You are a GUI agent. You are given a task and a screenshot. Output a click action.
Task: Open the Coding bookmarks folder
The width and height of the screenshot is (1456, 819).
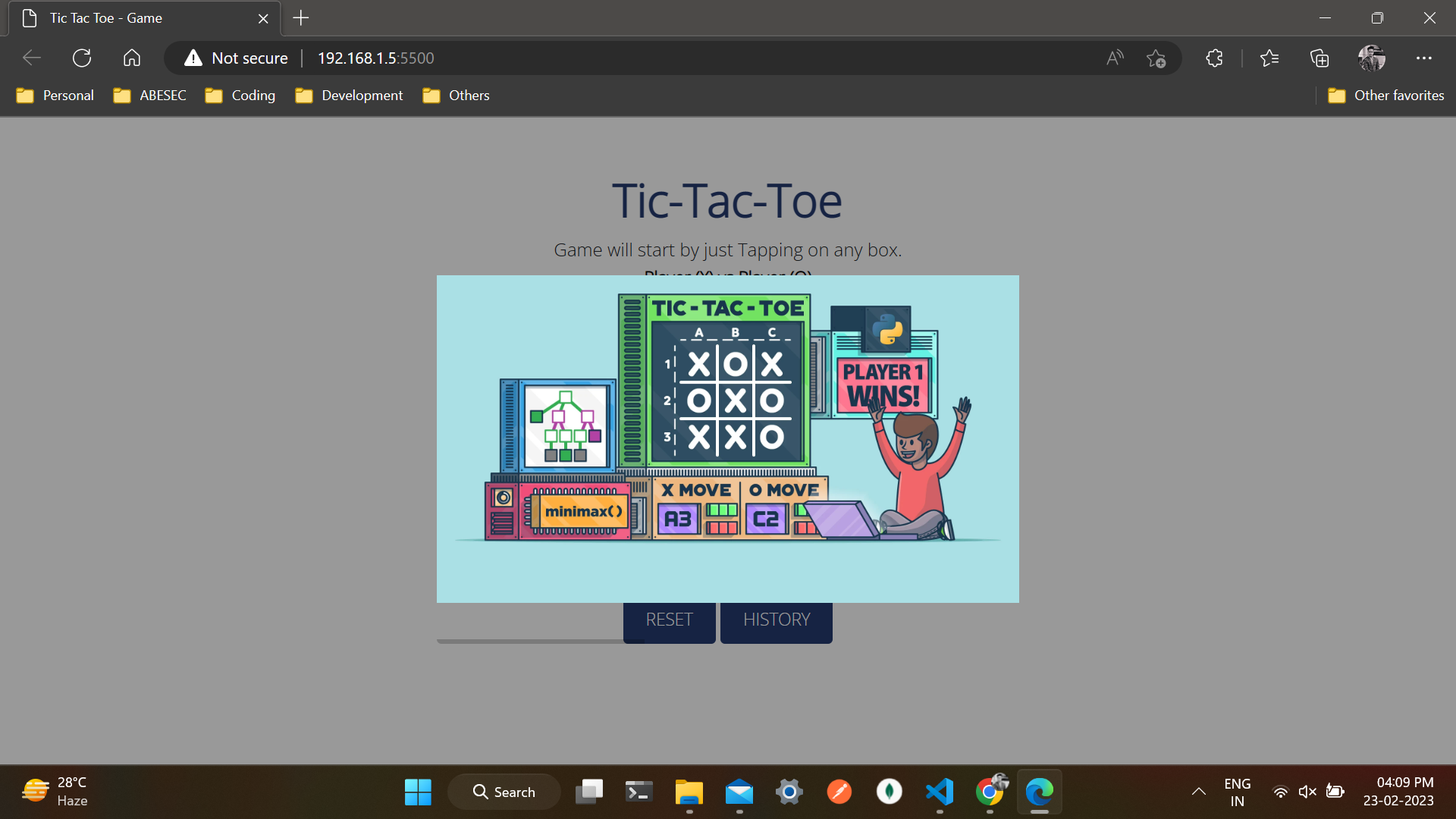(x=240, y=96)
